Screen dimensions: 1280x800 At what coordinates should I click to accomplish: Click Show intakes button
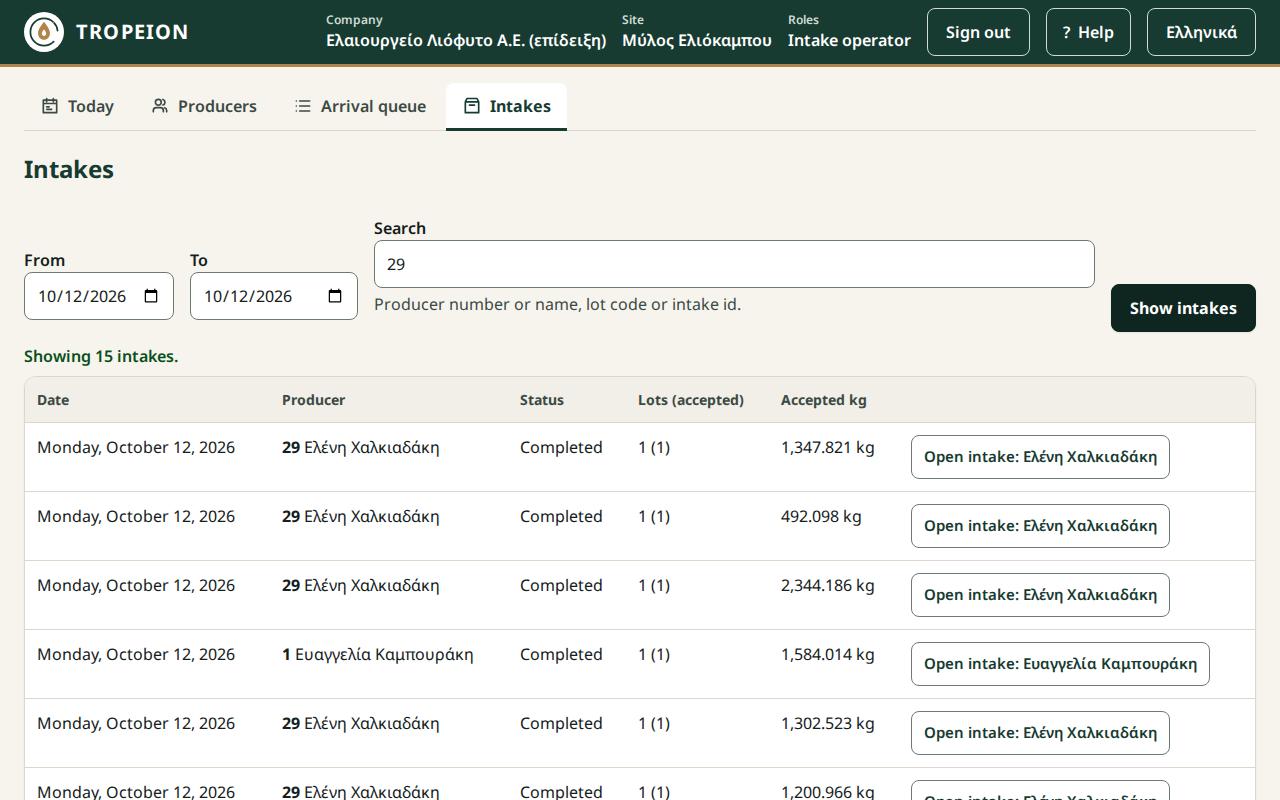click(1183, 308)
